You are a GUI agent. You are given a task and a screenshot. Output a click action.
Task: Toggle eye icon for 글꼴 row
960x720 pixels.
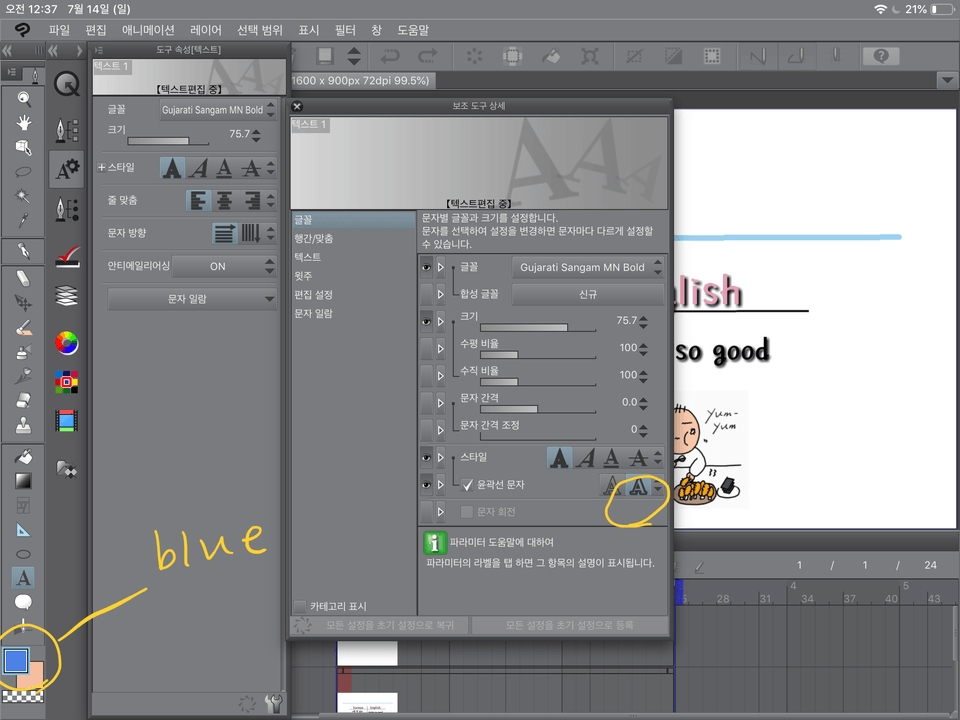427,268
